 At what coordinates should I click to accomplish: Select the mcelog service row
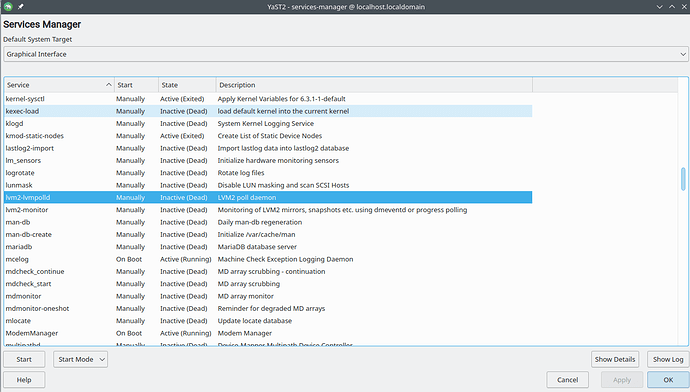268,259
